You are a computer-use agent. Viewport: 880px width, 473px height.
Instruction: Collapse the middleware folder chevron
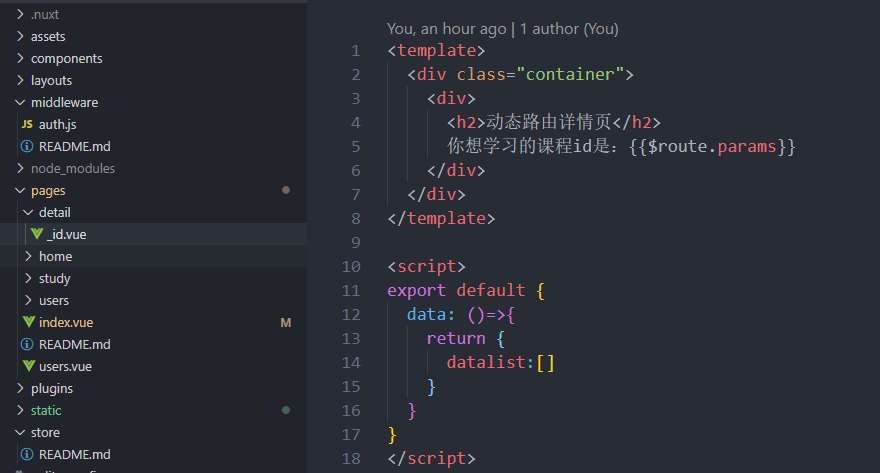[20, 103]
